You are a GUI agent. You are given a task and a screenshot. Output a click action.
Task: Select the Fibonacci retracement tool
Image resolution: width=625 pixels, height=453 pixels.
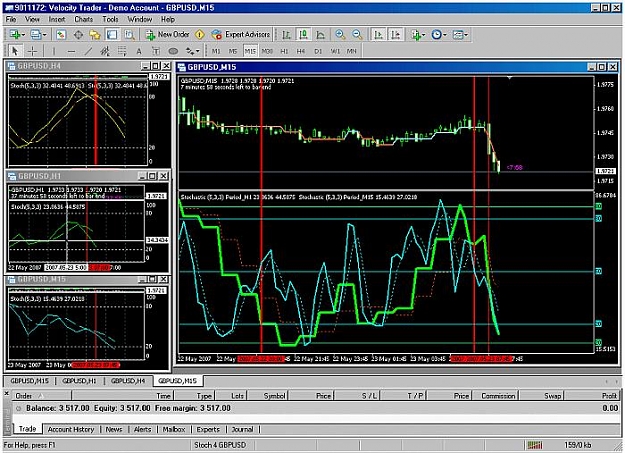[122, 51]
